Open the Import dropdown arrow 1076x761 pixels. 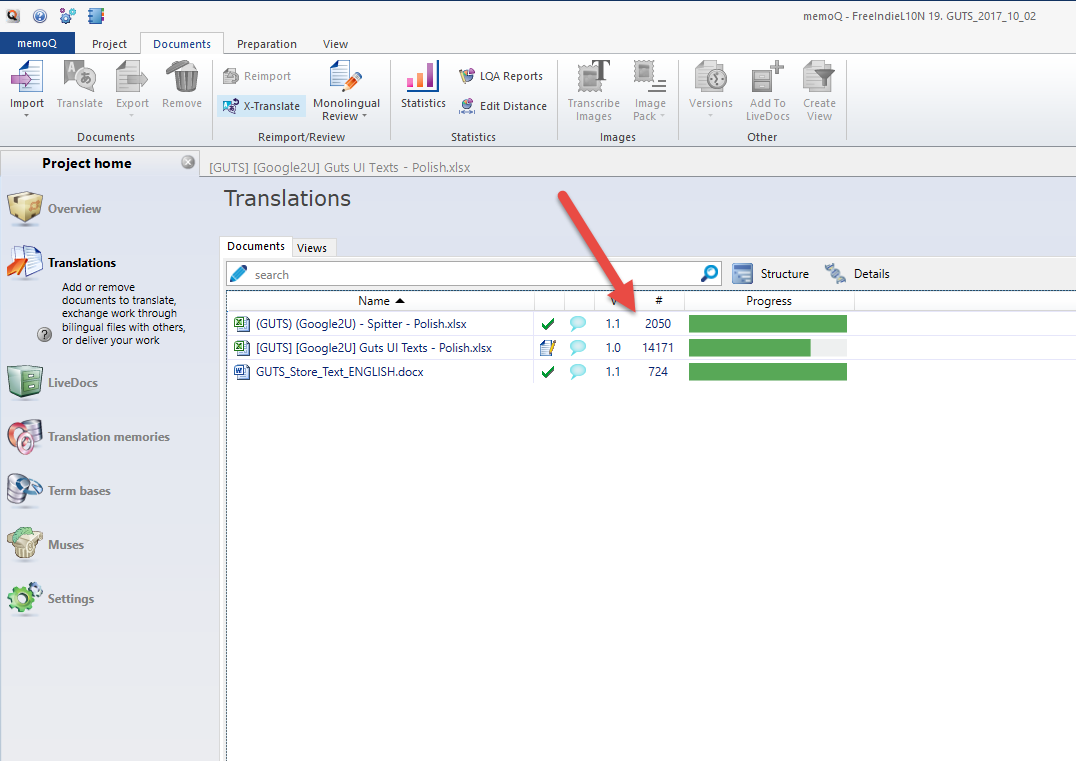coord(27,116)
